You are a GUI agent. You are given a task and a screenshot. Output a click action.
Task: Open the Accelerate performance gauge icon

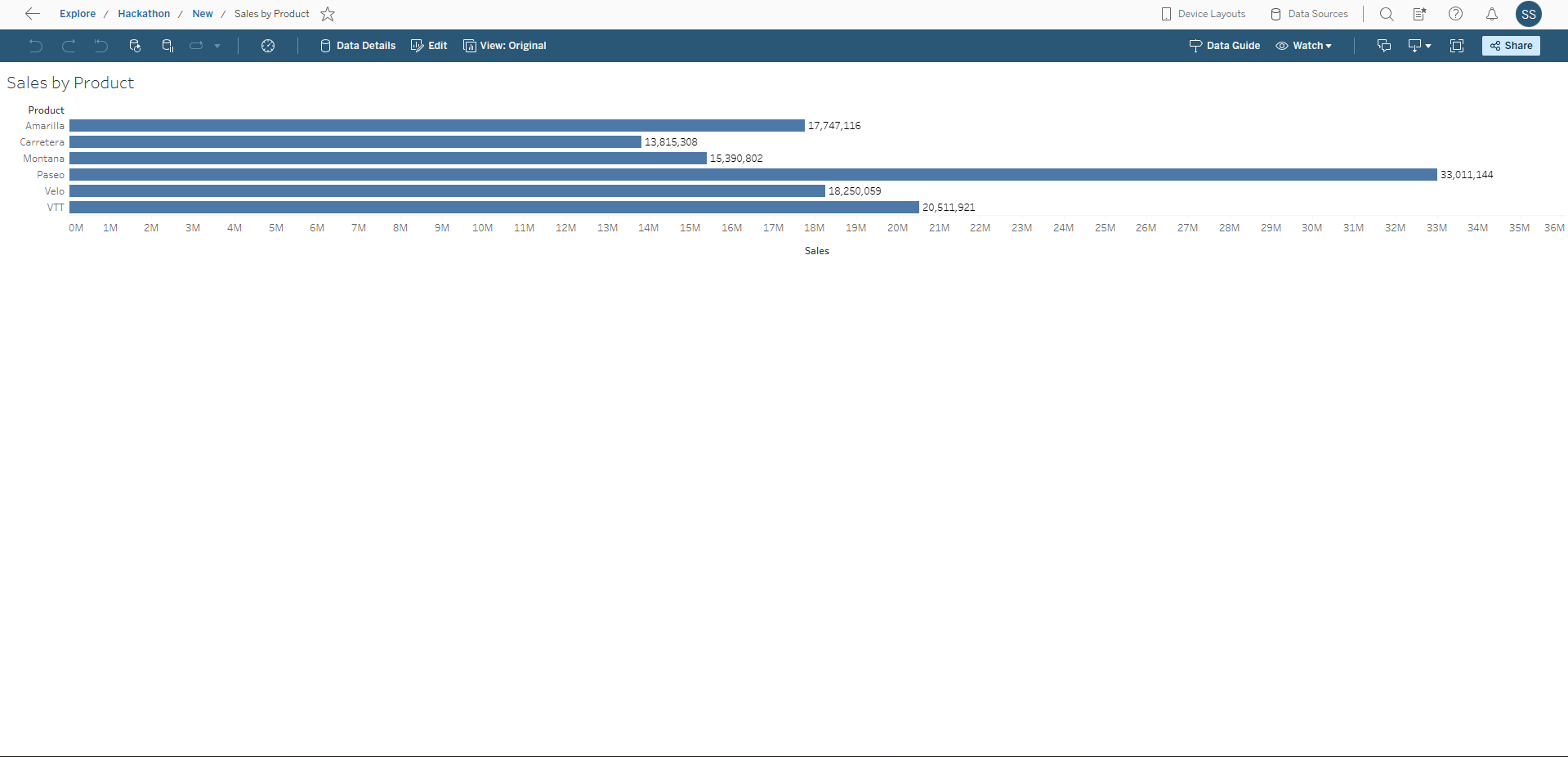click(268, 46)
